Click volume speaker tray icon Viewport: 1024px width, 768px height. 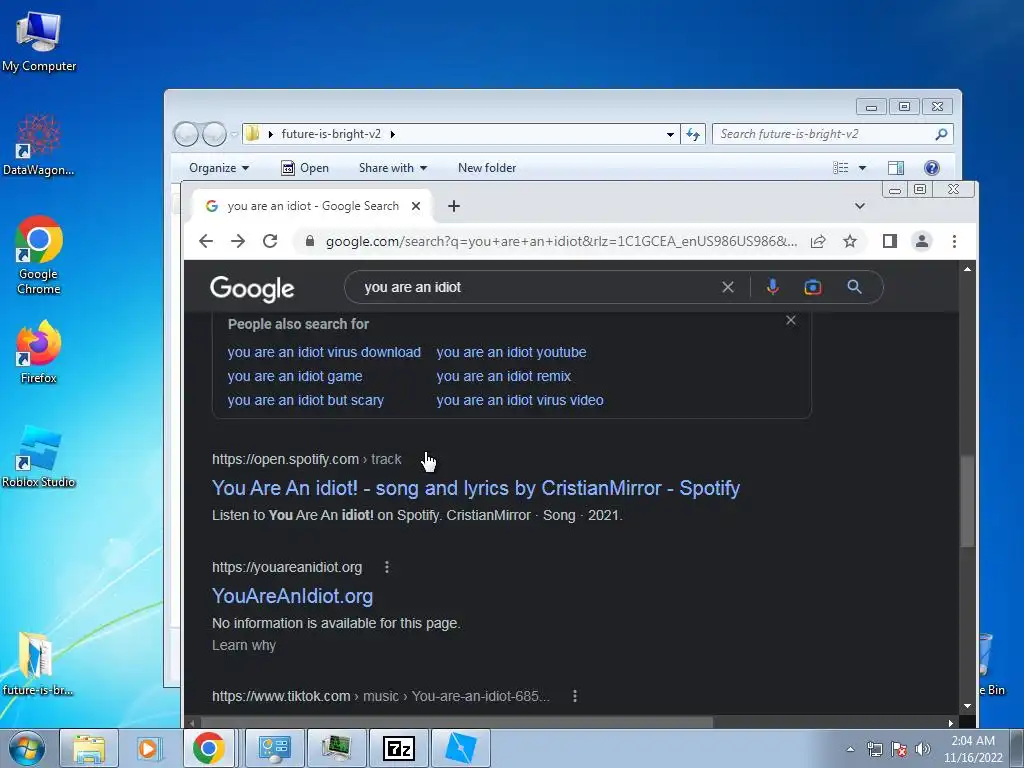(923, 749)
